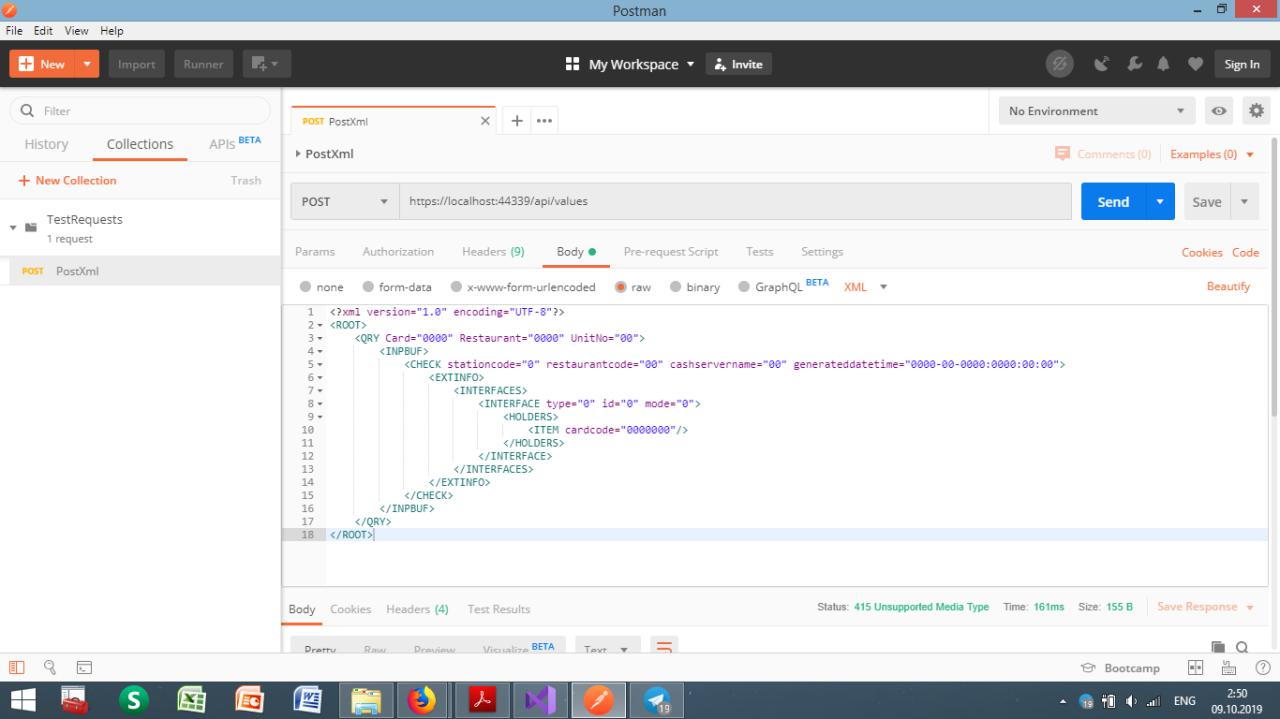This screenshot has height=719, width=1280.
Task: Expand the PostXml request description
Action: tap(298, 154)
